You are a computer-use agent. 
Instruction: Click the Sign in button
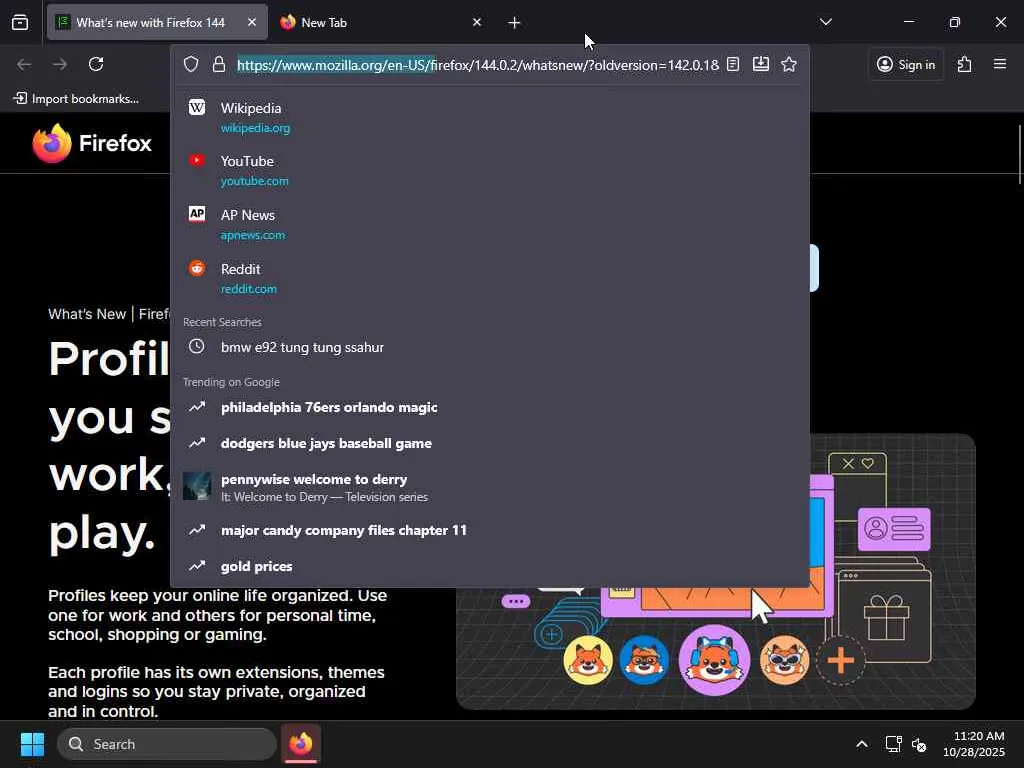pos(906,64)
